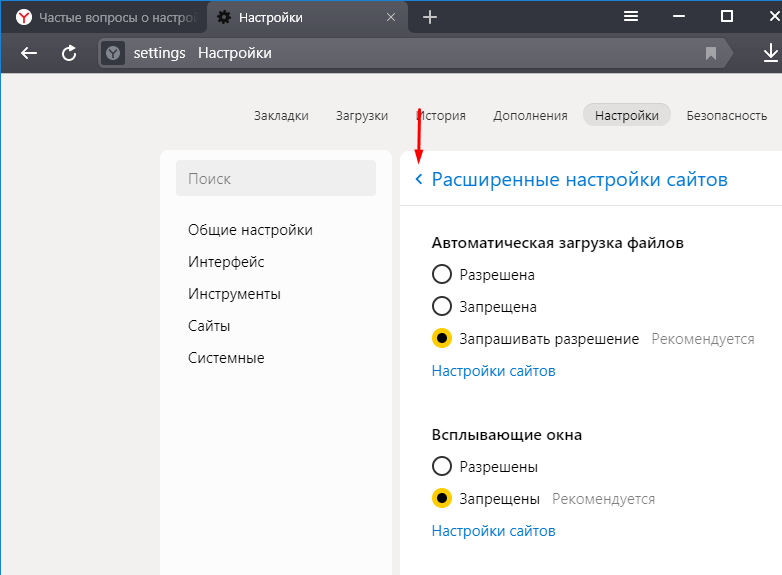
Task: Open the Закладки tab
Action: click(x=281, y=116)
